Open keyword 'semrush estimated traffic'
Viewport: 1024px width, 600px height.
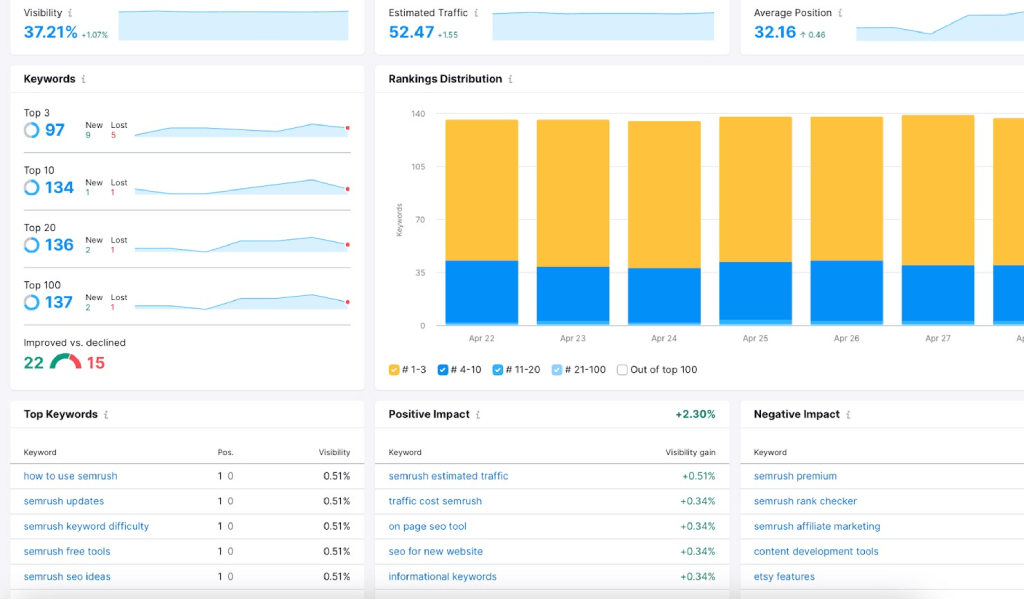click(x=448, y=476)
